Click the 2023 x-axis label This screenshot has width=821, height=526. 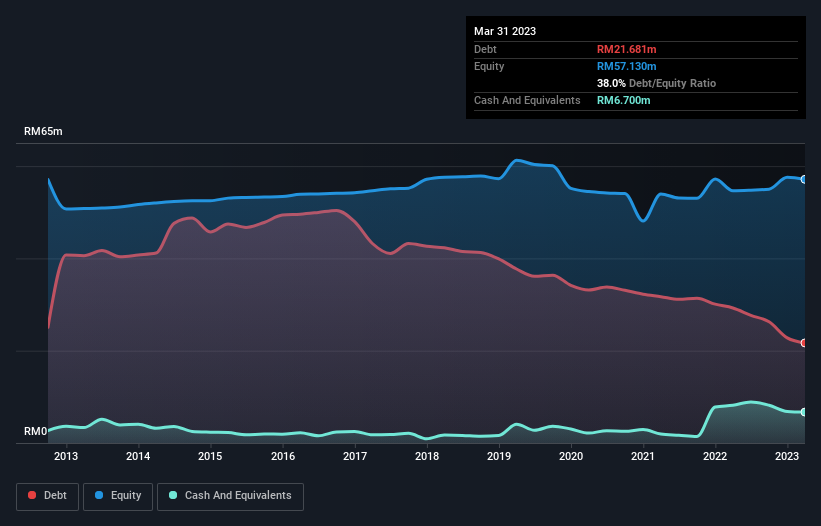click(786, 456)
